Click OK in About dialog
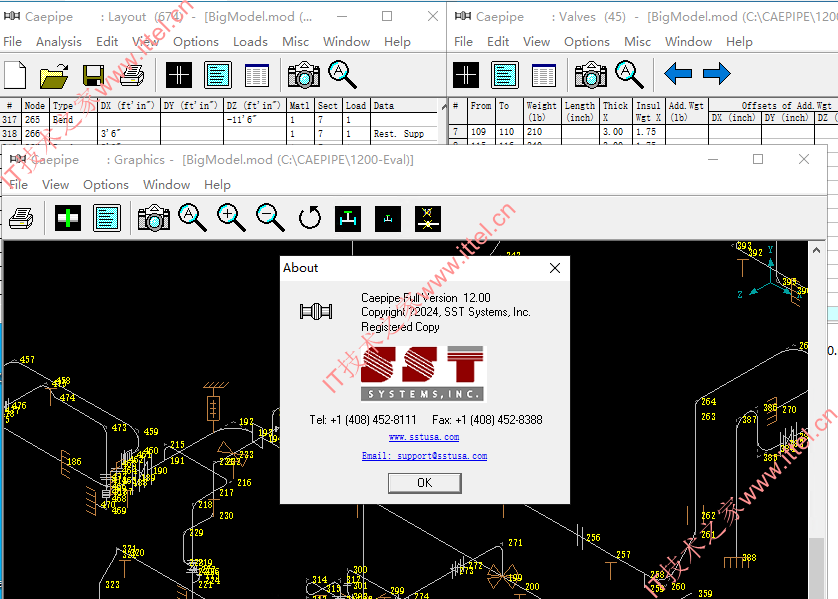This screenshot has width=838, height=599. click(x=425, y=483)
